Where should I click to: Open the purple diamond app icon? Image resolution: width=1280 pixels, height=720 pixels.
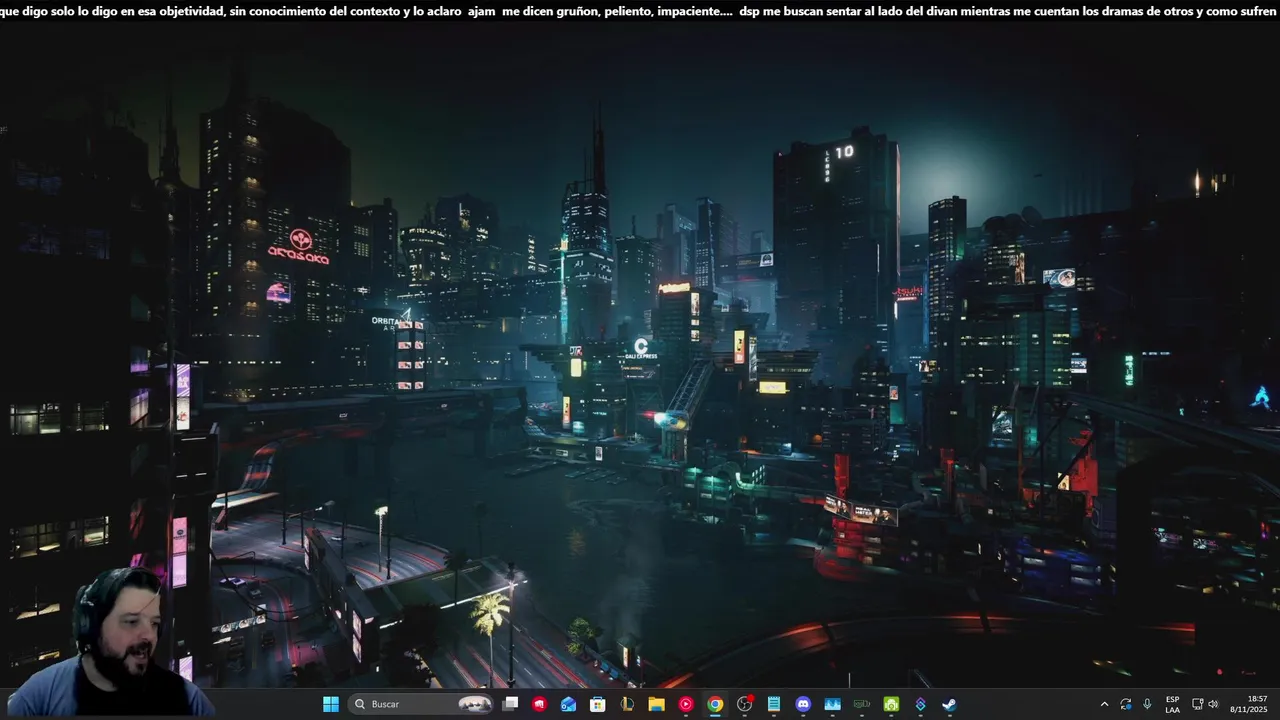pyautogui.click(x=920, y=704)
